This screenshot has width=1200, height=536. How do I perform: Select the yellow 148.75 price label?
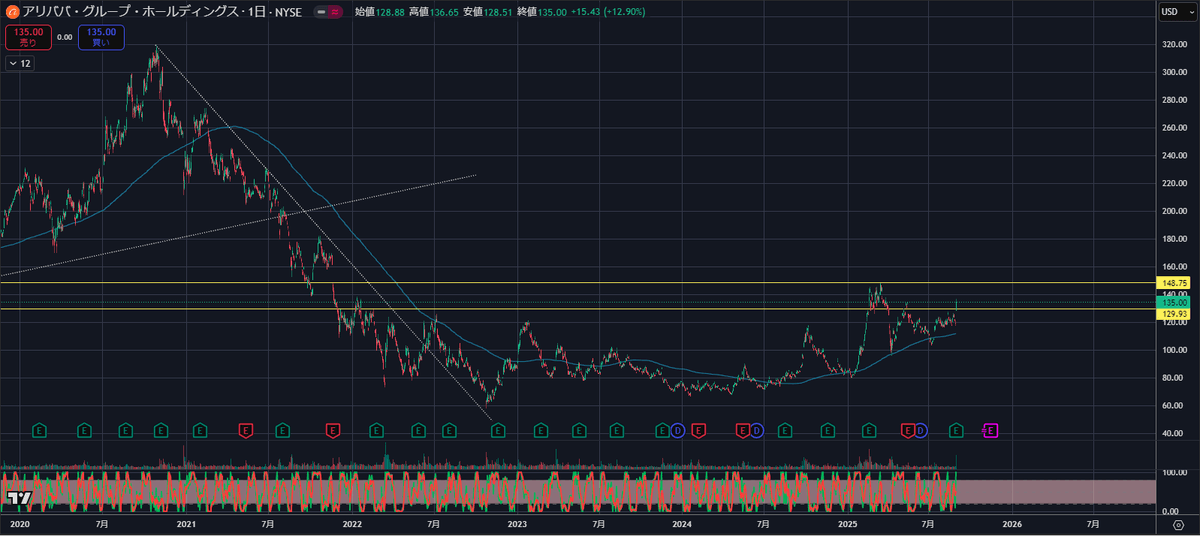(x=1174, y=282)
